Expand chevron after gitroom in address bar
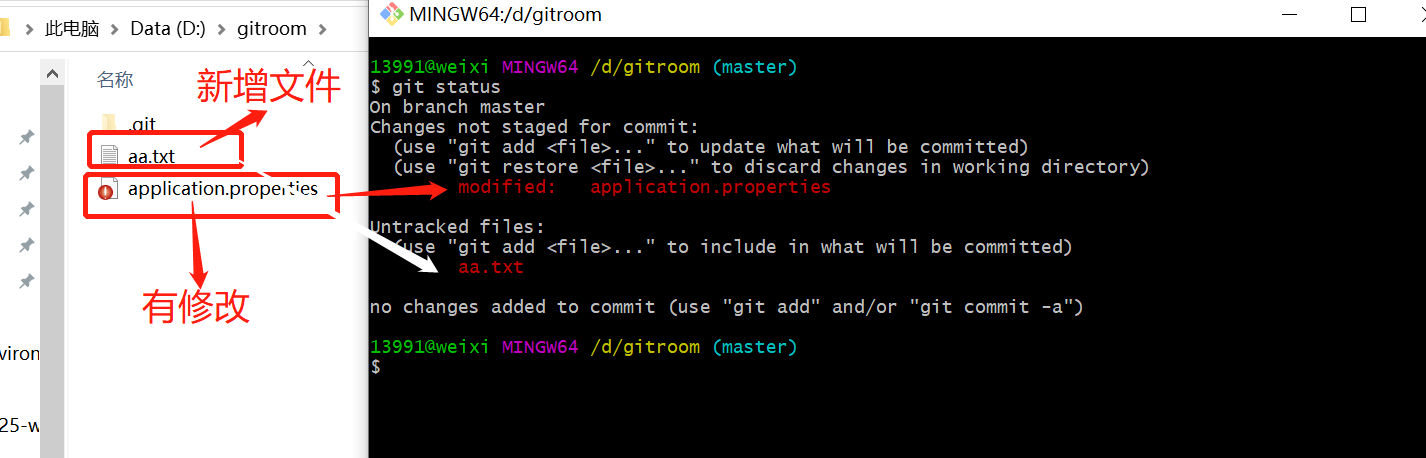The image size is (1426, 458). point(321,29)
